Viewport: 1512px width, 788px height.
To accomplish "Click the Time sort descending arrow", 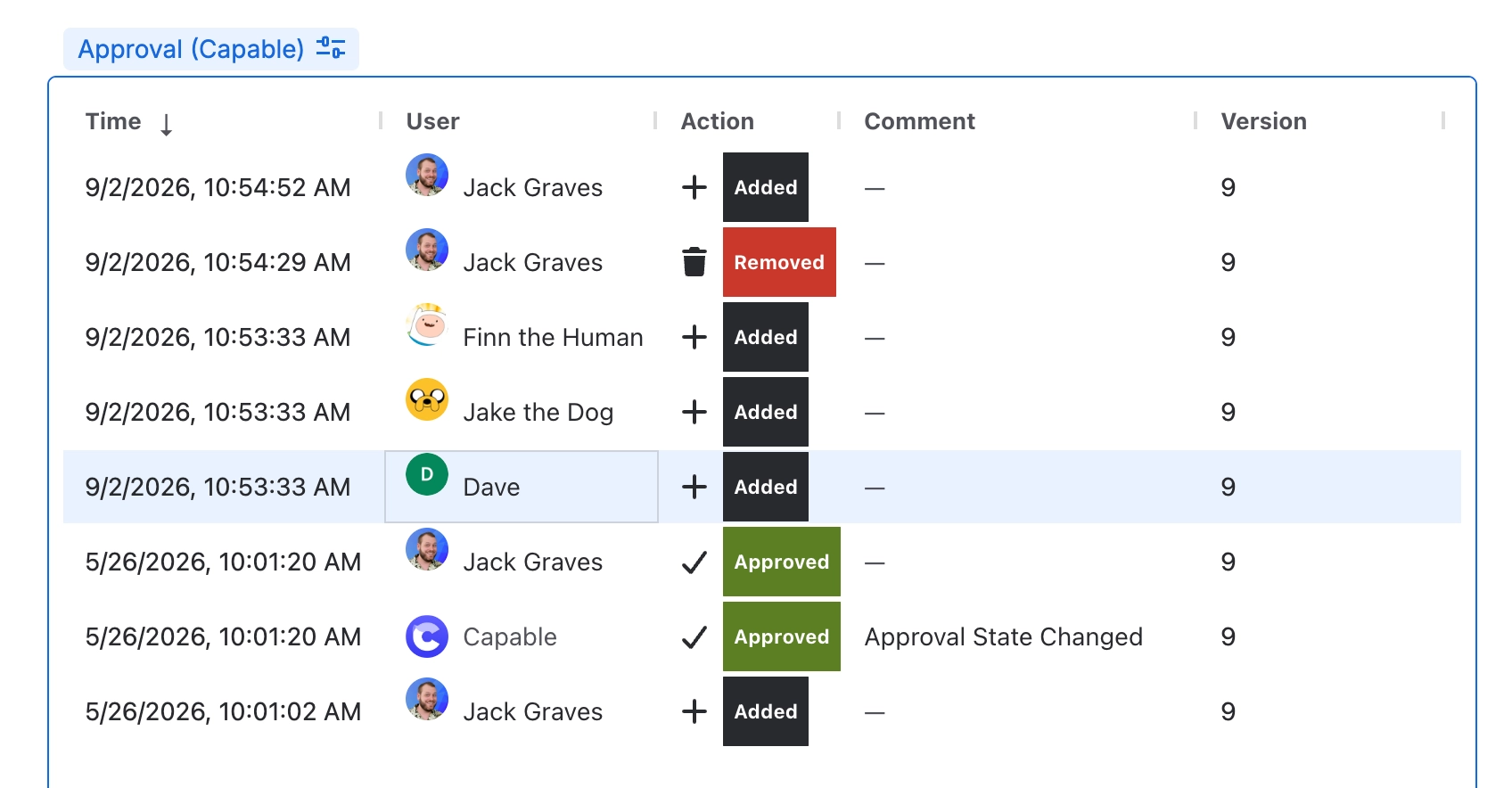I will coord(166,124).
